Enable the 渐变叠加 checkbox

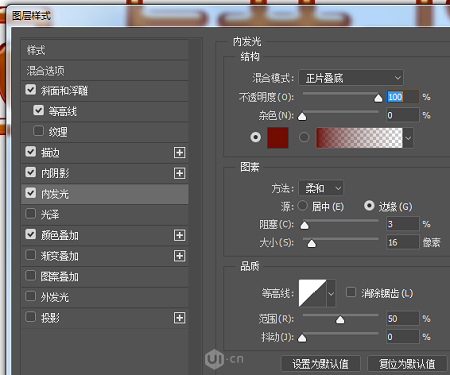pos(31,255)
